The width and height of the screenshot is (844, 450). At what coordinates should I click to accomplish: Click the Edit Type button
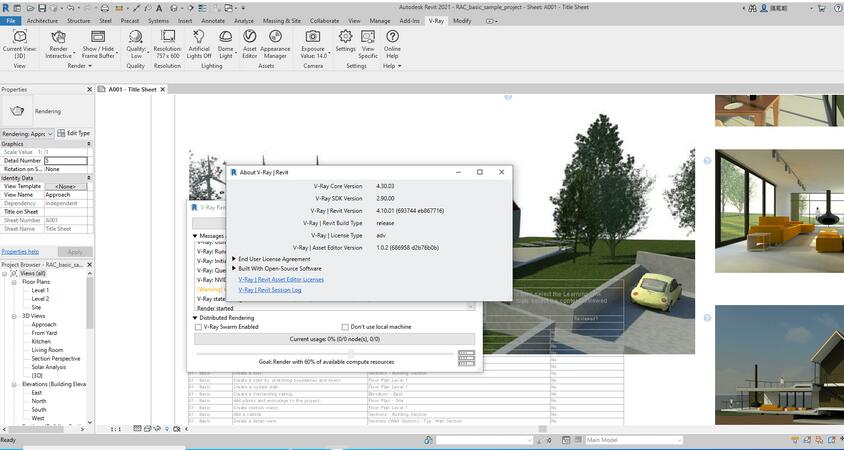pos(74,133)
